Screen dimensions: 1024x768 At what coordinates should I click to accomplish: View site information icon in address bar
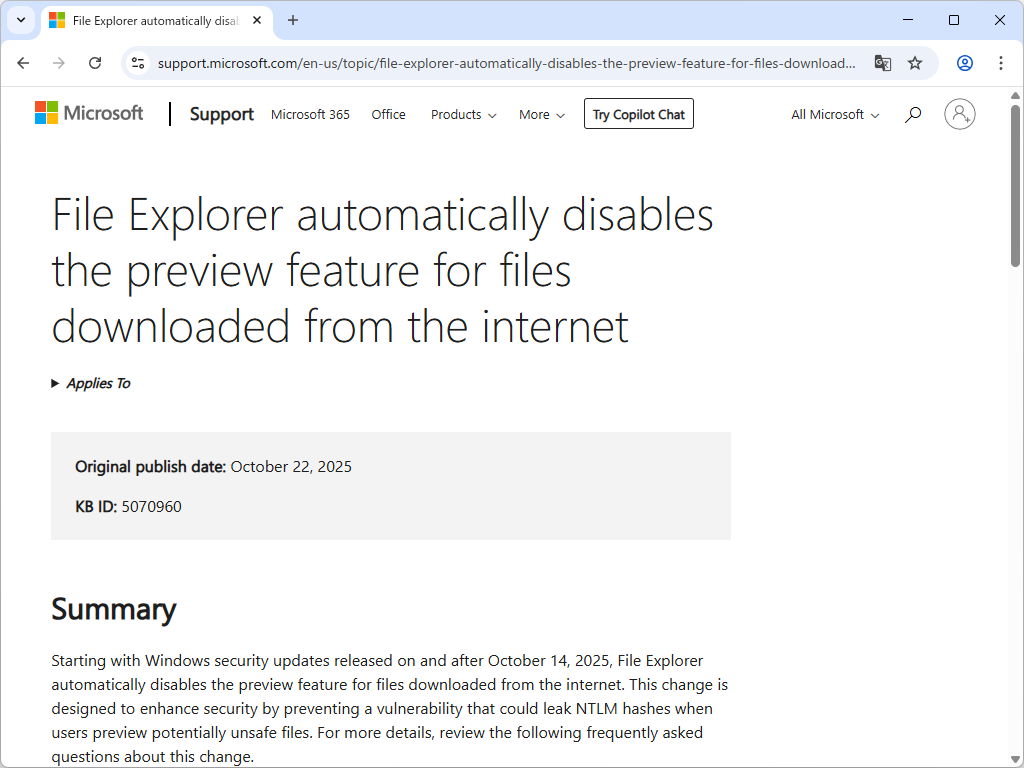138,63
